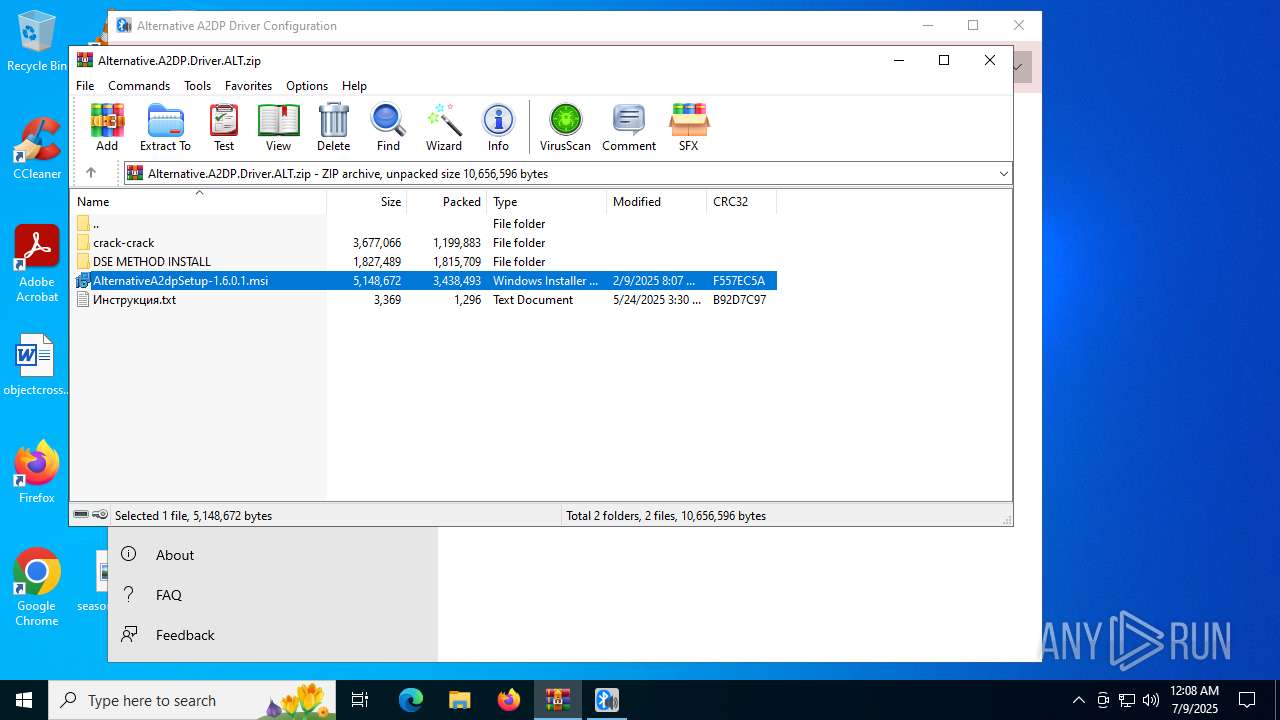1280x720 pixels.
Task: Click the Firefox desktop shortcut
Action: [37, 472]
